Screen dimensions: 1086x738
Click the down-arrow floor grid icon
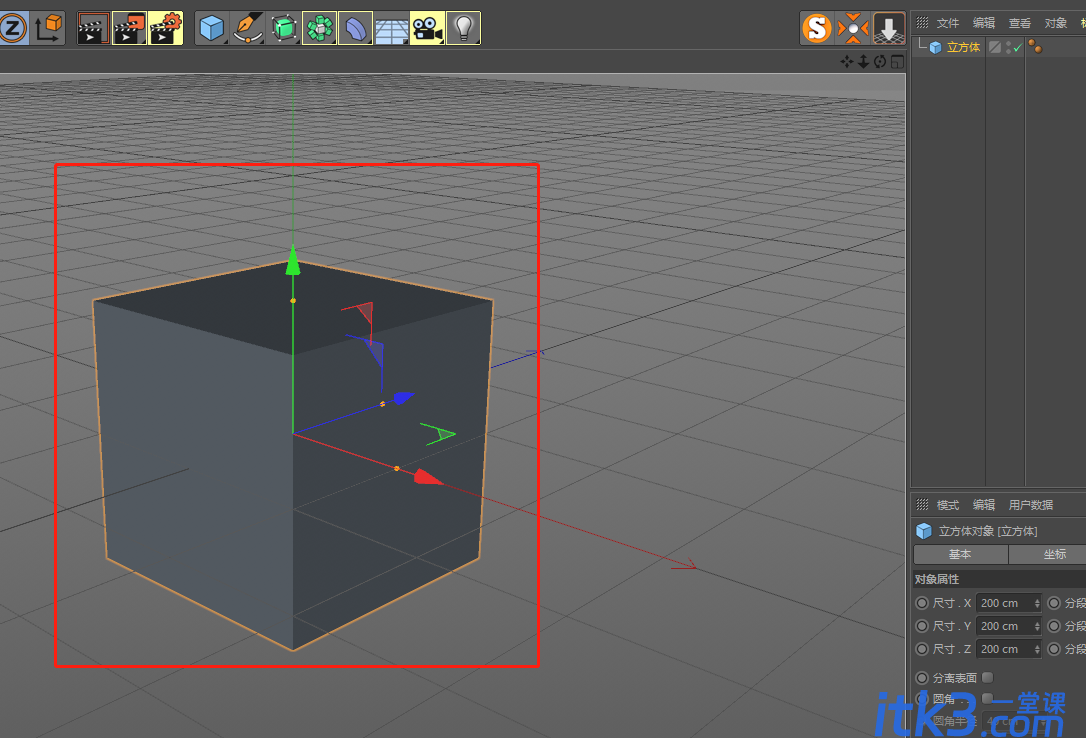point(889,28)
